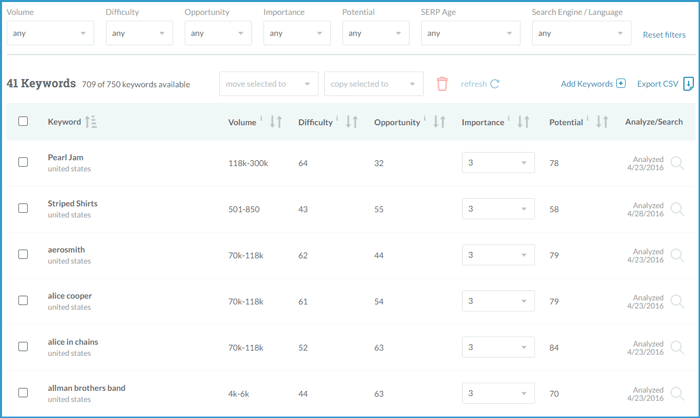700x418 pixels.
Task: Open the Volume filter dropdown
Action: [50, 33]
